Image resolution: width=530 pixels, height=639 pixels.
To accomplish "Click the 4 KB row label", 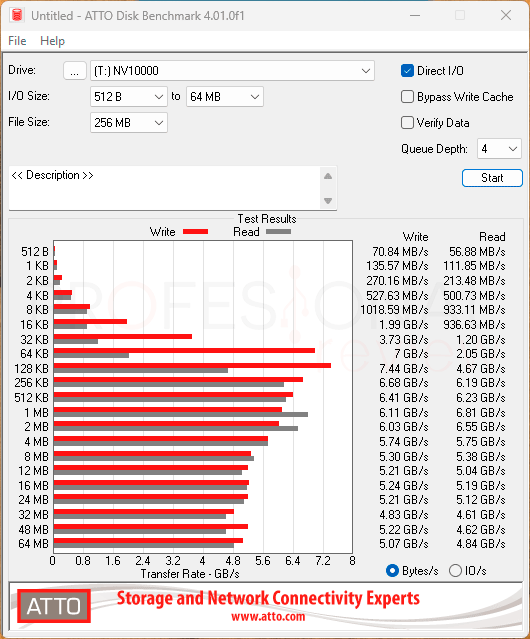I will 37,295.
